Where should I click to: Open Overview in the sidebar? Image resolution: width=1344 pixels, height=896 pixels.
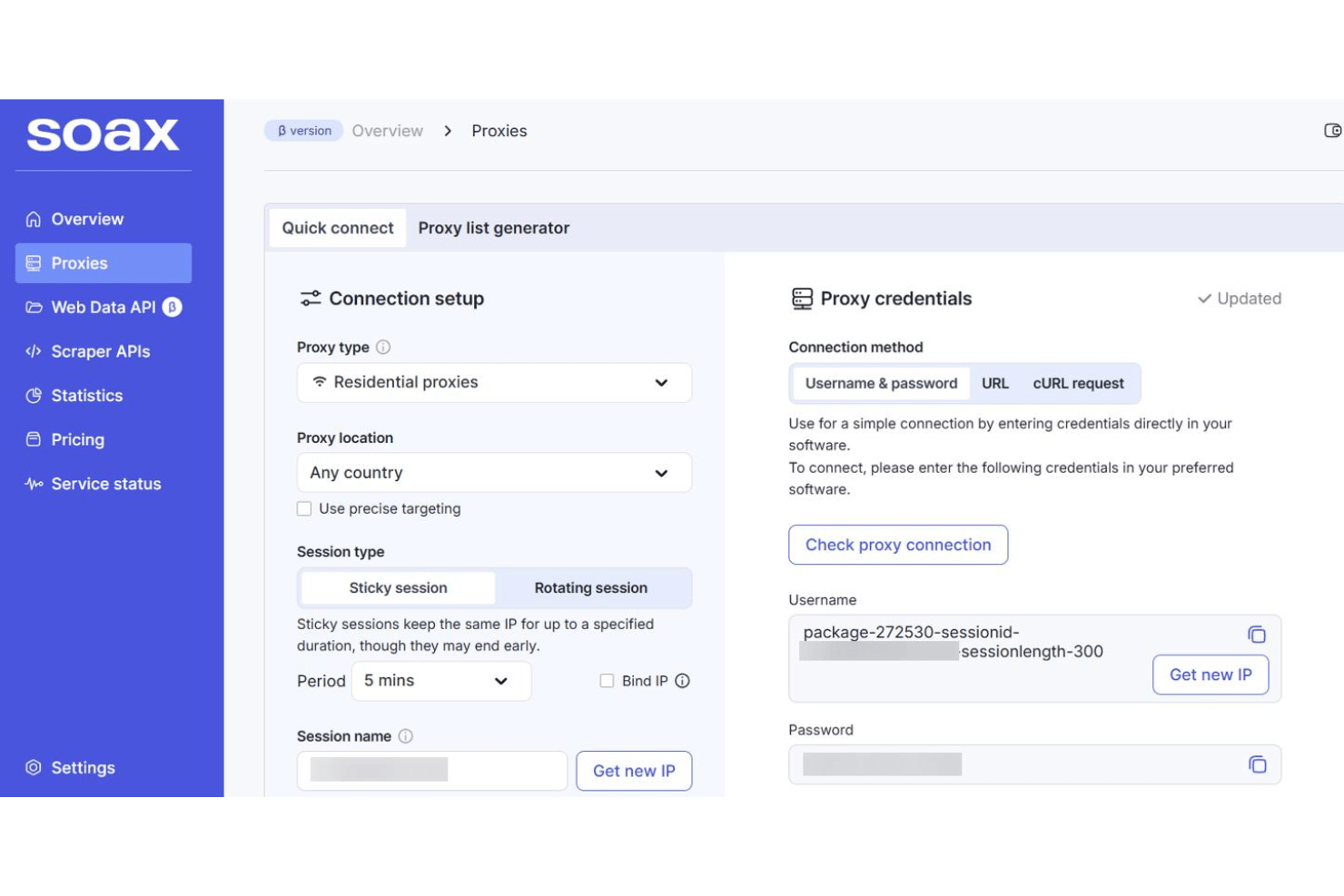pyautogui.click(x=104, y=219)
